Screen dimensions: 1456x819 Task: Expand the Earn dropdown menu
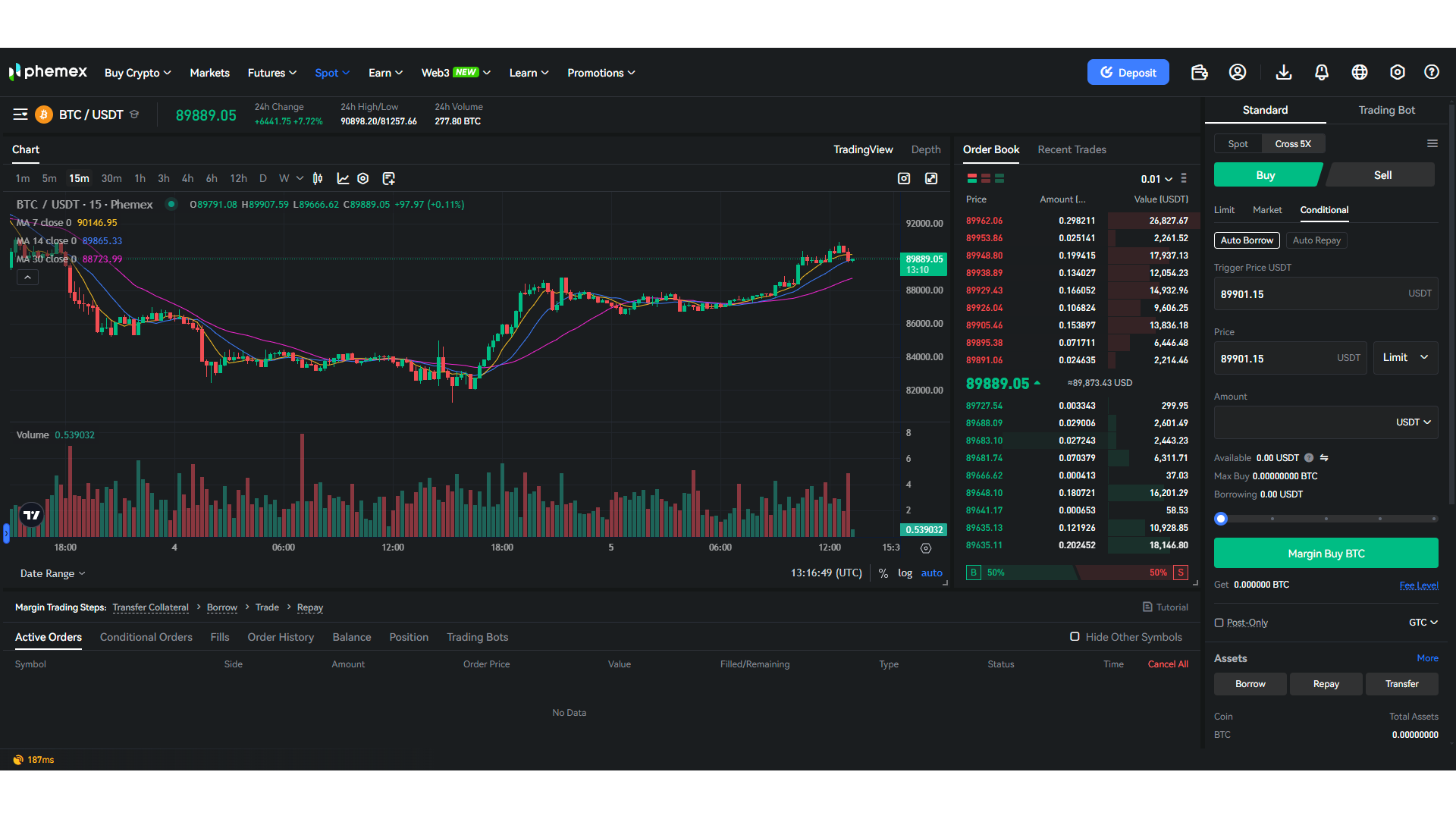tap(385, 73)
